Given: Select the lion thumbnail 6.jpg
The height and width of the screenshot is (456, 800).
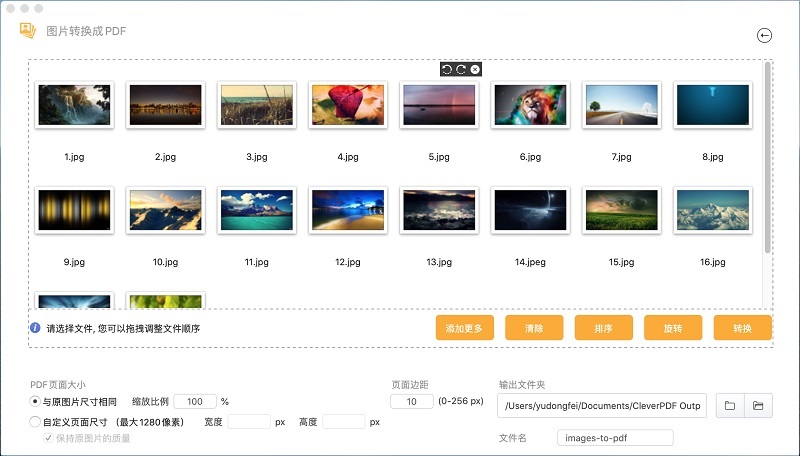Looking at the screenshot, I should [x=530, y=105].
